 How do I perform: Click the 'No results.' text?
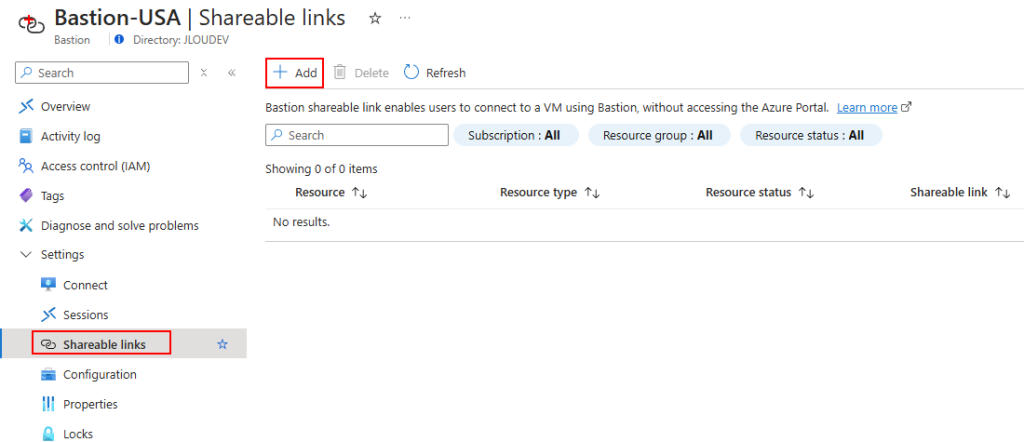click(x=301, y=222)
